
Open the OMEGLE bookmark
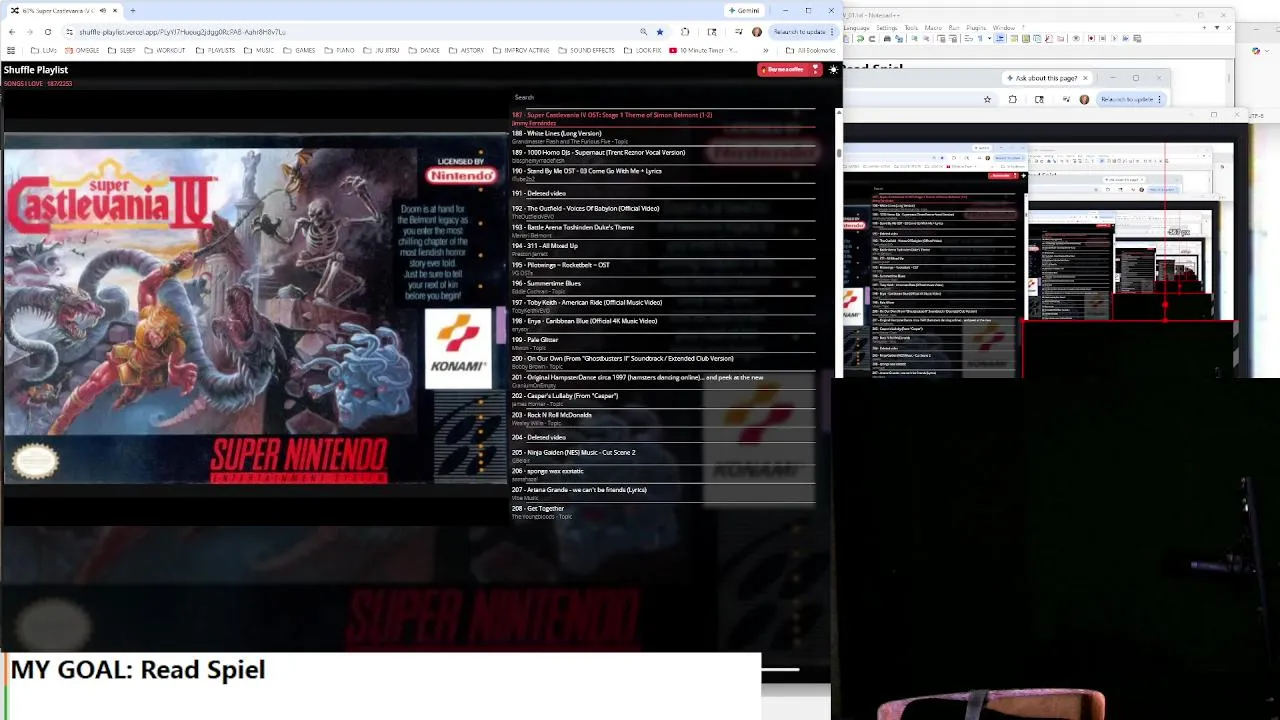tap(81, 50)
